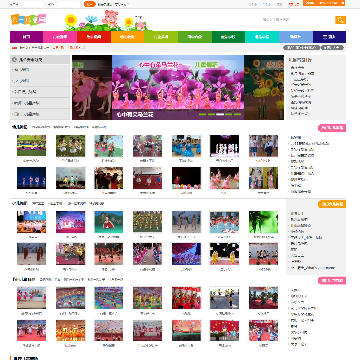
Task: Click the white active carousel indicator dash
Action: (x=220, y=114)
